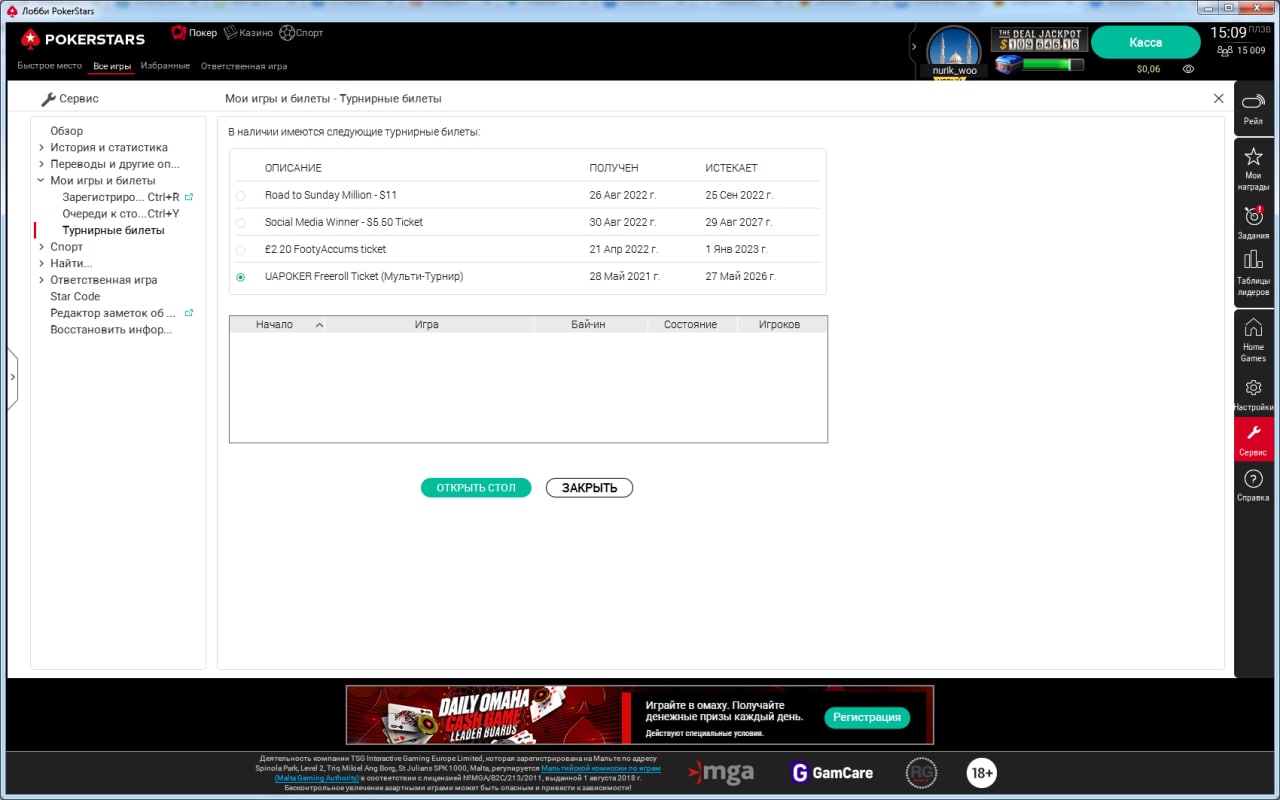The image size is (1280, 800).
Task: Open the Спорт section in the top bar
Action: 301,32
